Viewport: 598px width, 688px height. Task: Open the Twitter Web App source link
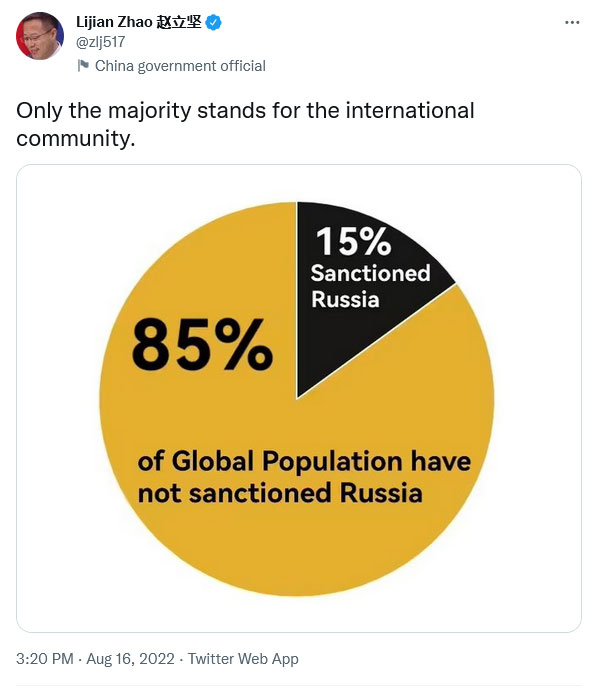[243, 659]
